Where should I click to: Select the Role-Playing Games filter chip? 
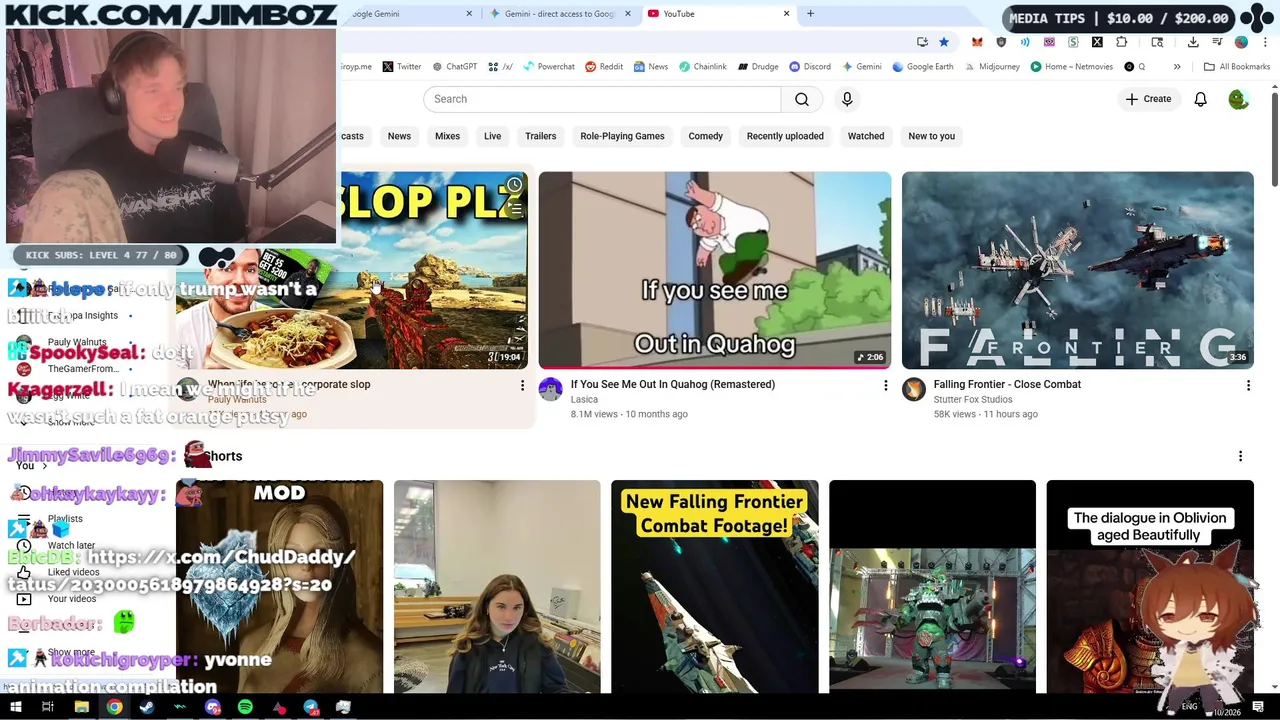point(622,136)
